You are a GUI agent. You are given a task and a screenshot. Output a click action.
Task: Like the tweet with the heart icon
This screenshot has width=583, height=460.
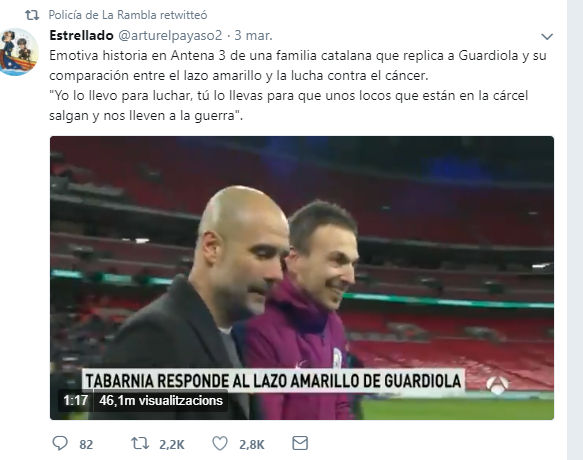click(220, 443)
